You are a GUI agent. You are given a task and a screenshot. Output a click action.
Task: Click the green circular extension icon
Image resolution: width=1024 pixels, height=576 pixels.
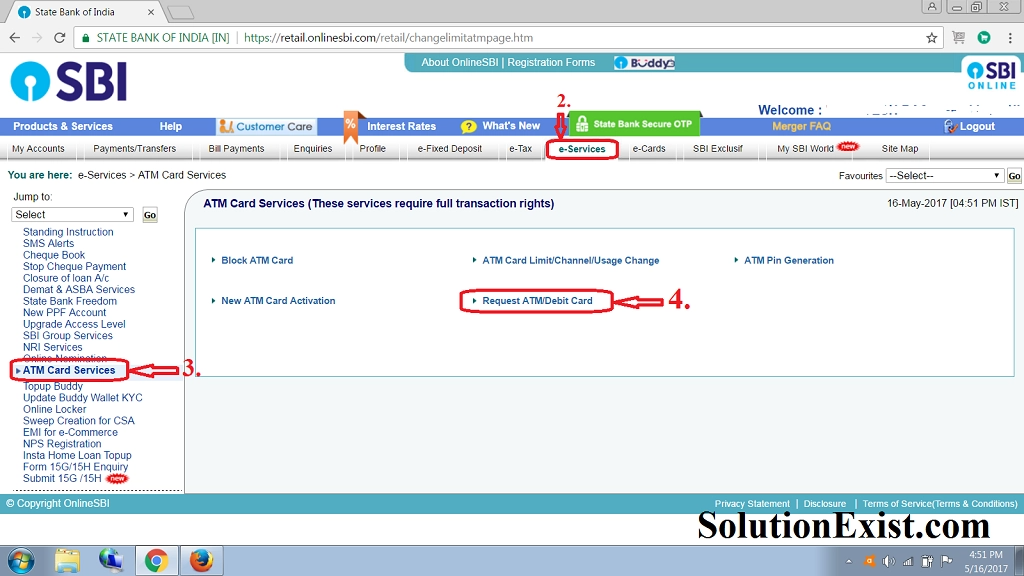click(984, 38)
